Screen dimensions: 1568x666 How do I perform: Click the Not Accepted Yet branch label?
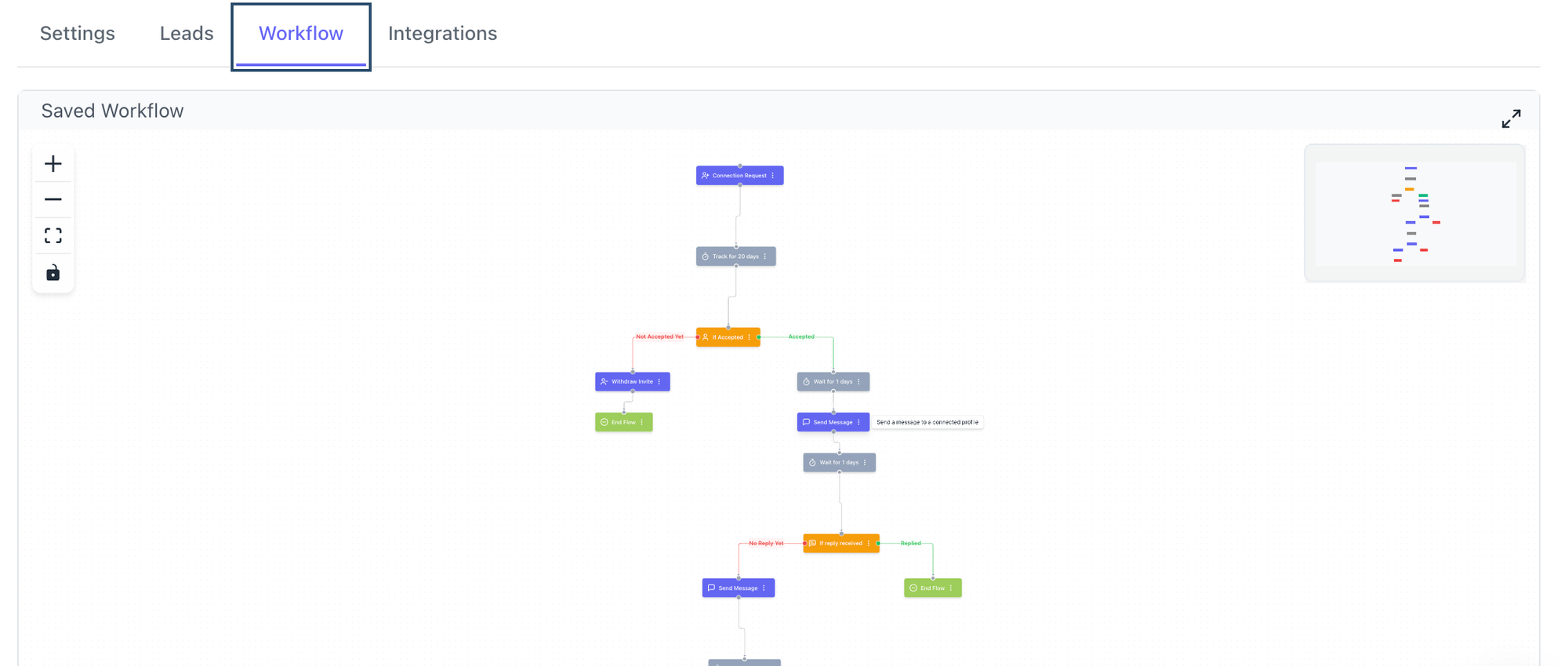pyautogui.click(x=659, y=337)
